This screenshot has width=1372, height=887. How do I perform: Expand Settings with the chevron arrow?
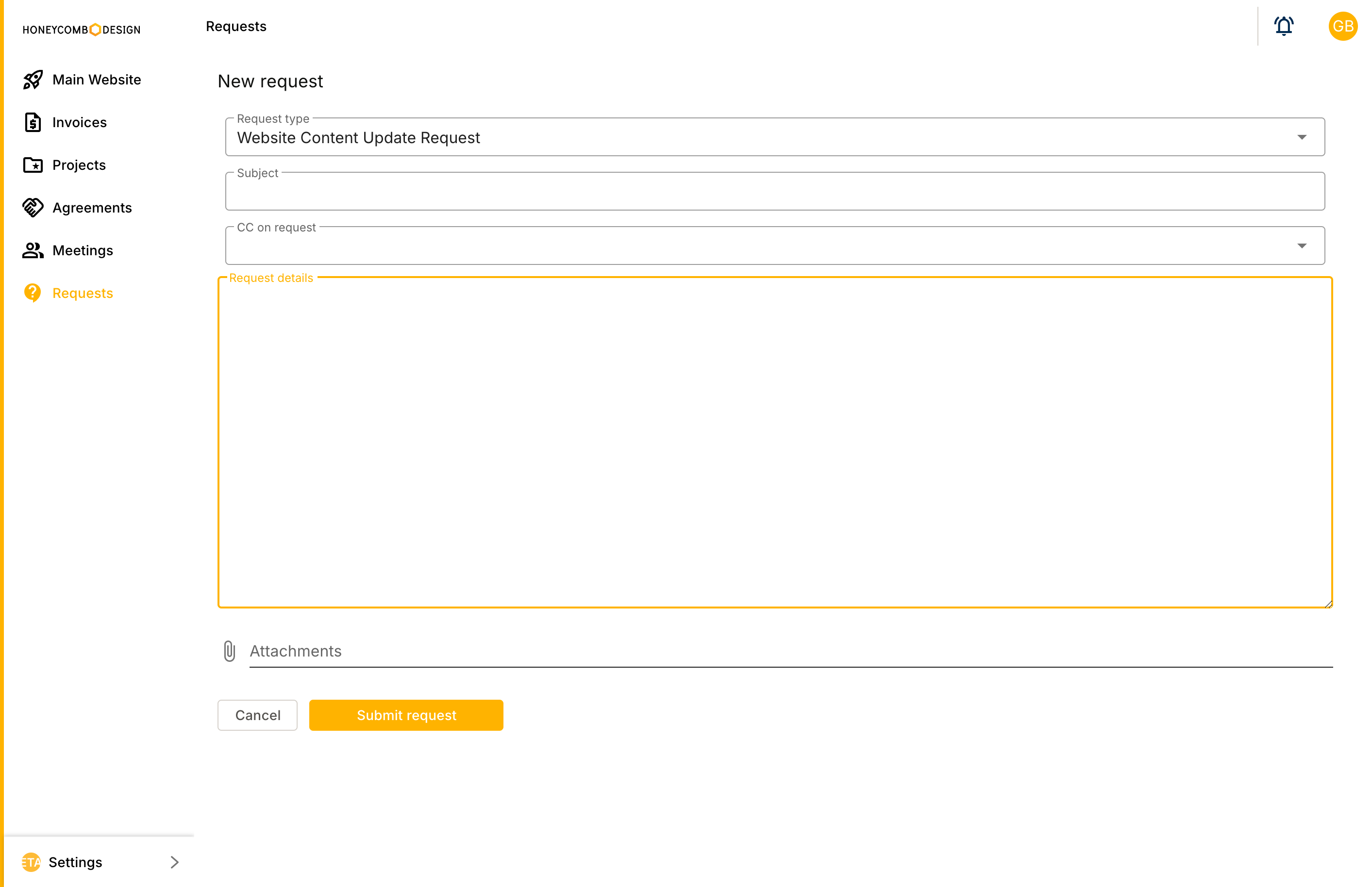pyautogui.click(x=175, y=862)
